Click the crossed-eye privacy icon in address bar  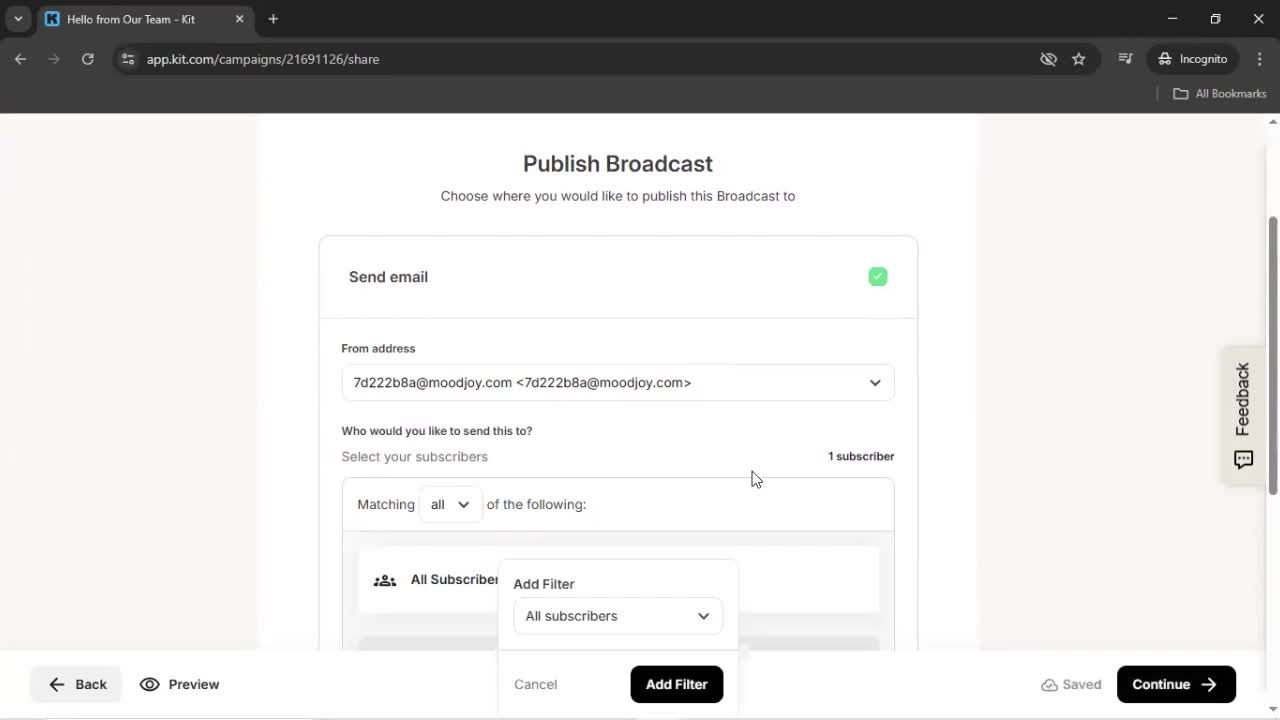click(x=1048, y=59)
